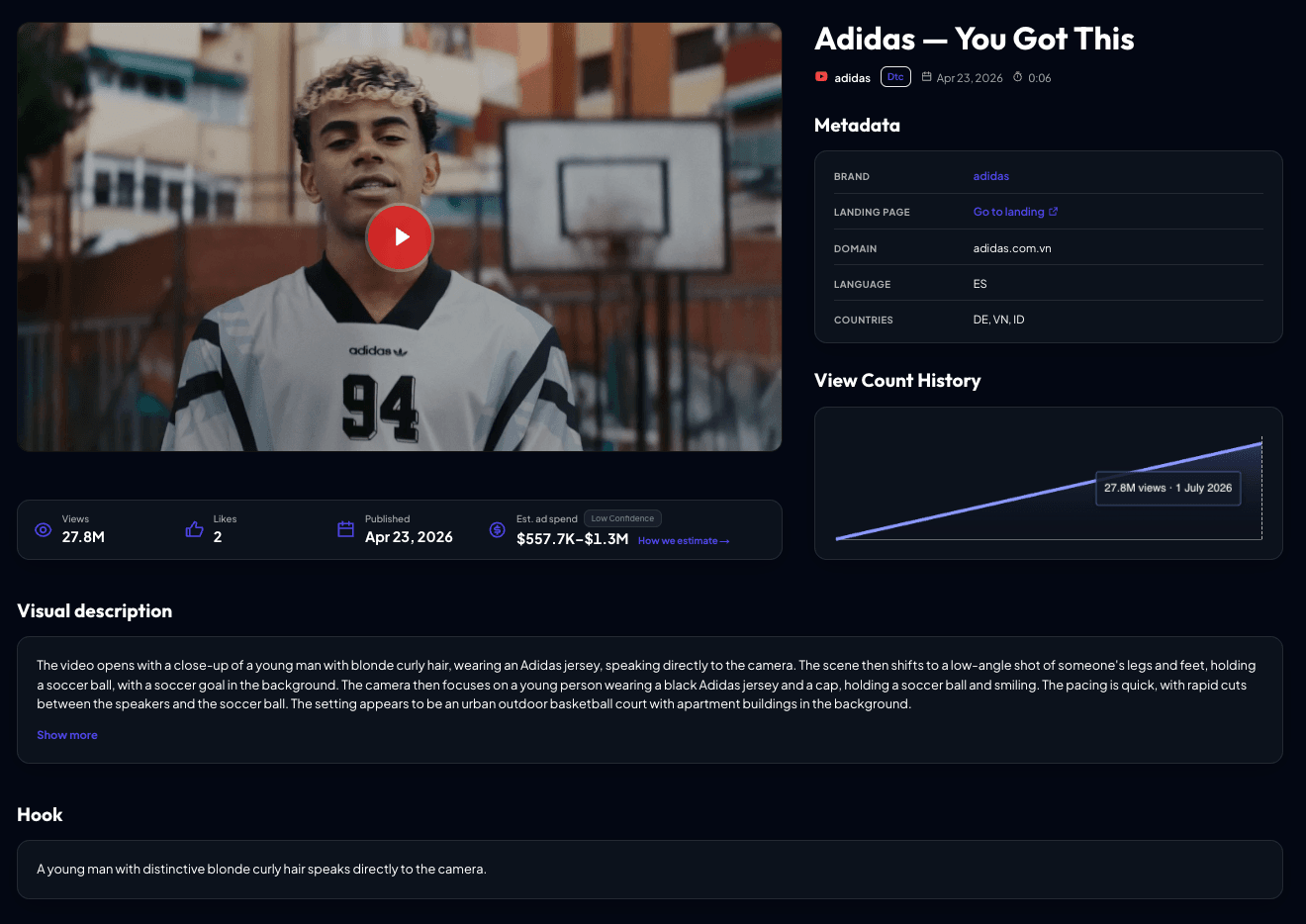Click the $557.7K–$1.3M spend value

[x=572, y=539]
